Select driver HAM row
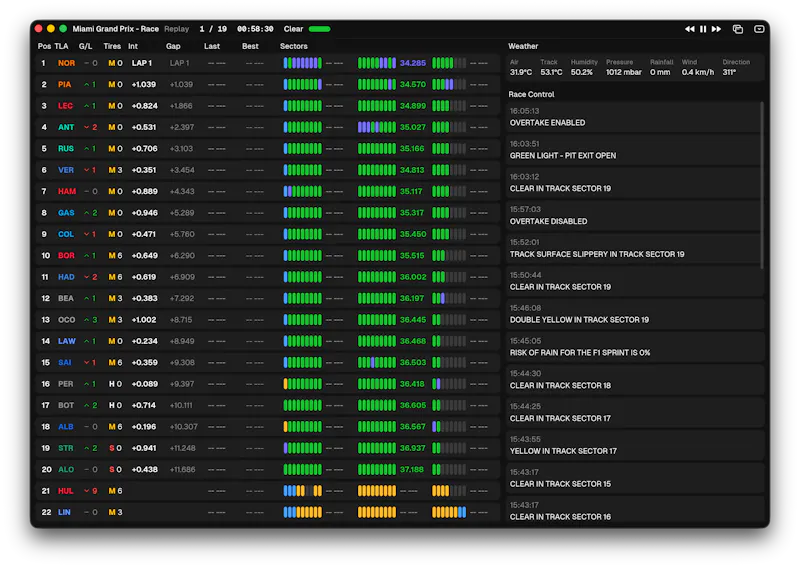The height and width of the screenshot is (568, 800). point(267,192)
